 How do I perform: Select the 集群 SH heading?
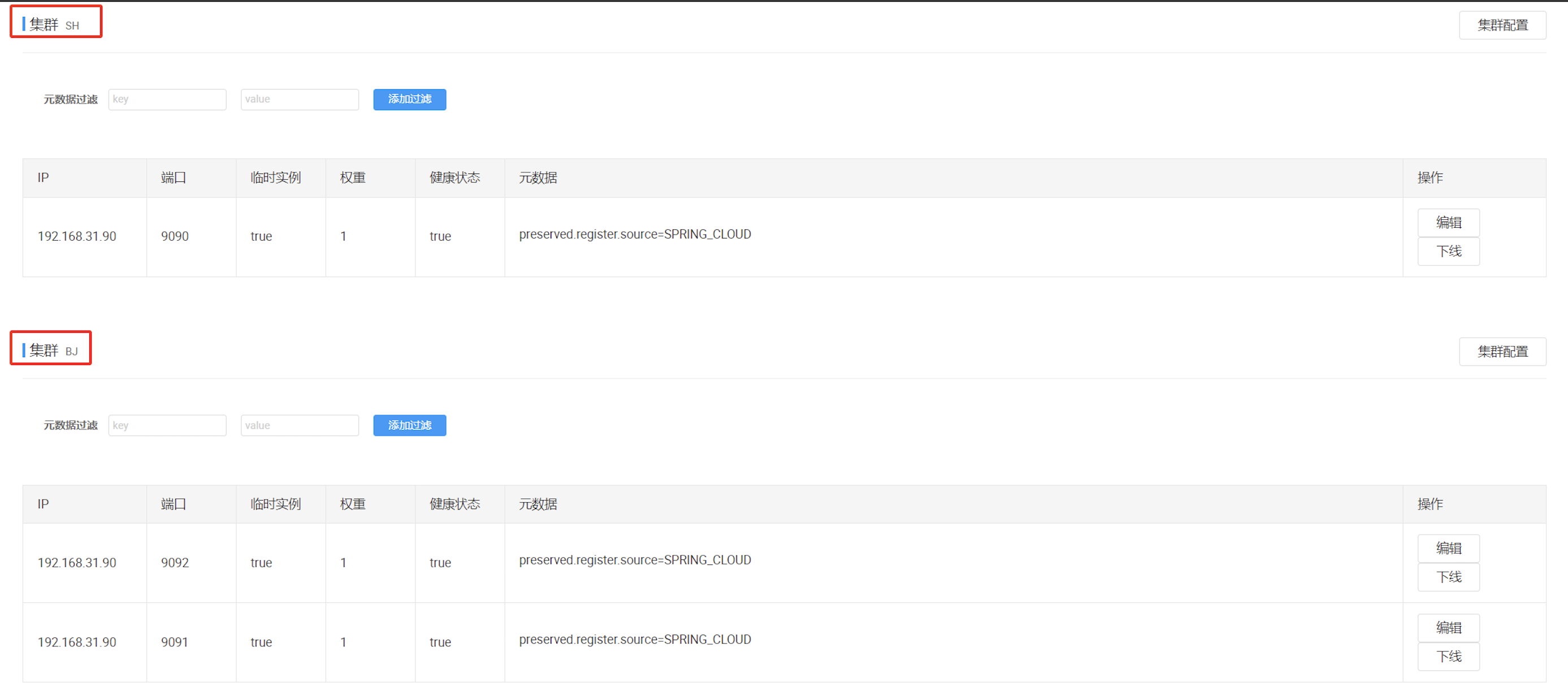(x=54, y=24)
